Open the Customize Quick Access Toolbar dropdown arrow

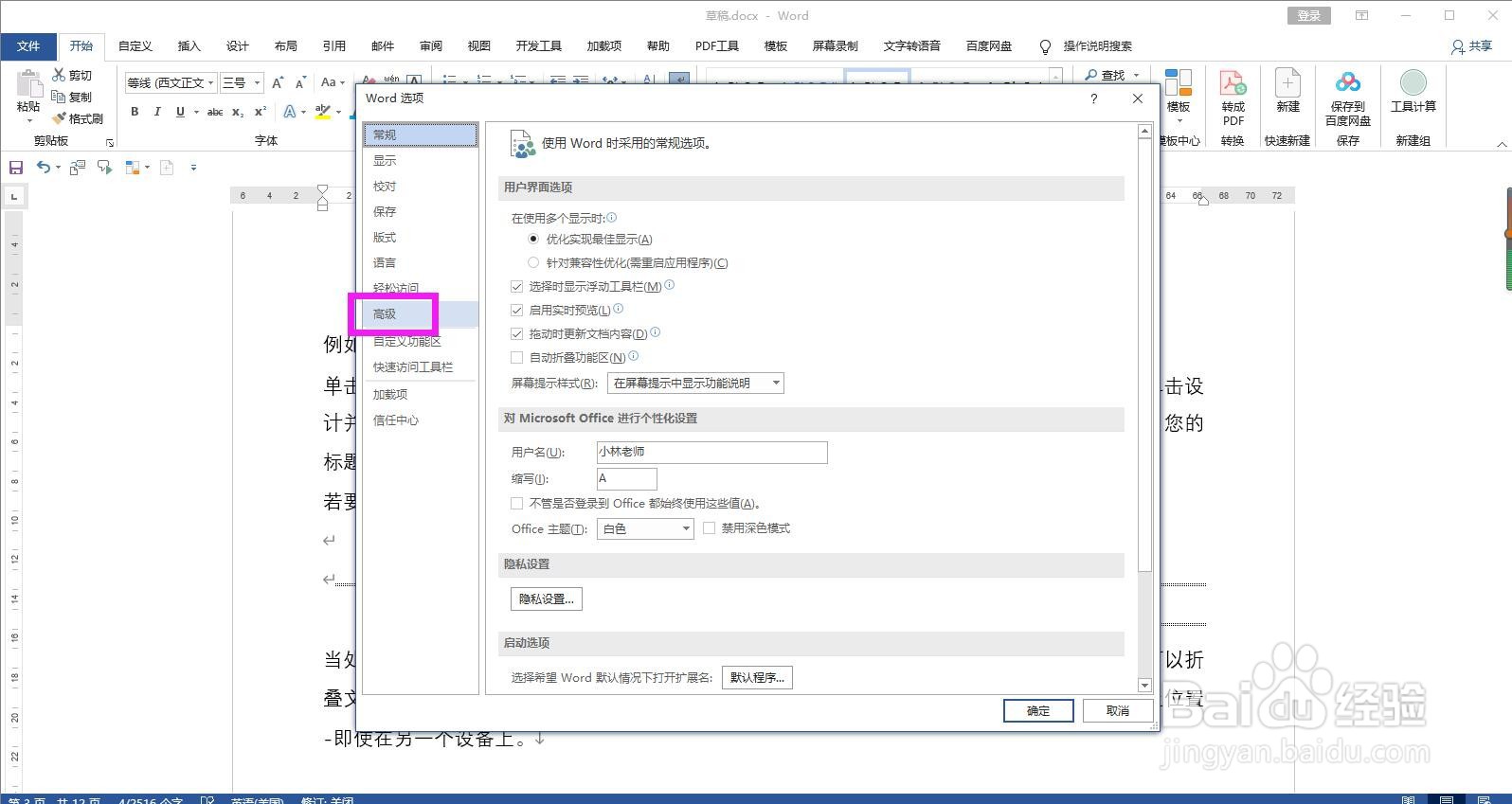point(193,168)
